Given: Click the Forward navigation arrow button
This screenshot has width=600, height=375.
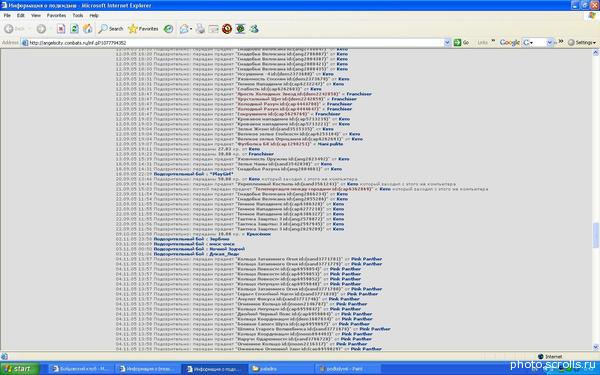Looking at the screenshot, I should click(x=41, y=29).
